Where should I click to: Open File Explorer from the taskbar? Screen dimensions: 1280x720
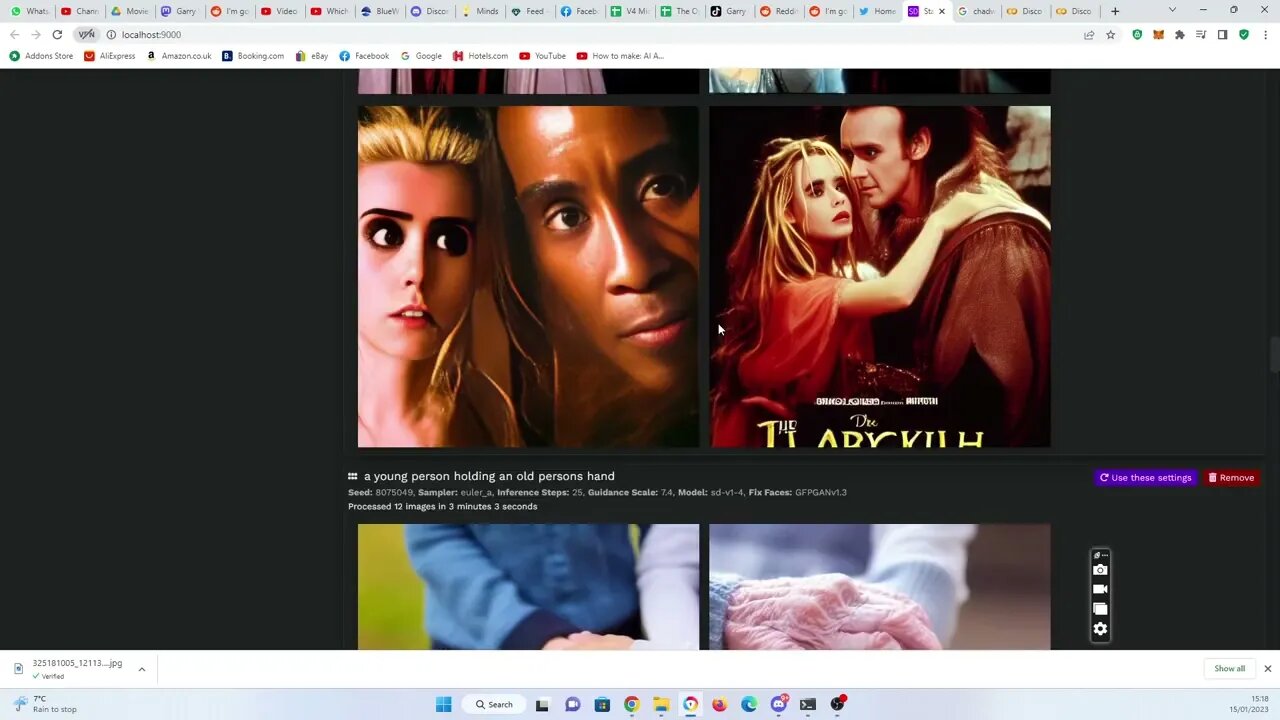pyautogui.click(x=661, y=704)
